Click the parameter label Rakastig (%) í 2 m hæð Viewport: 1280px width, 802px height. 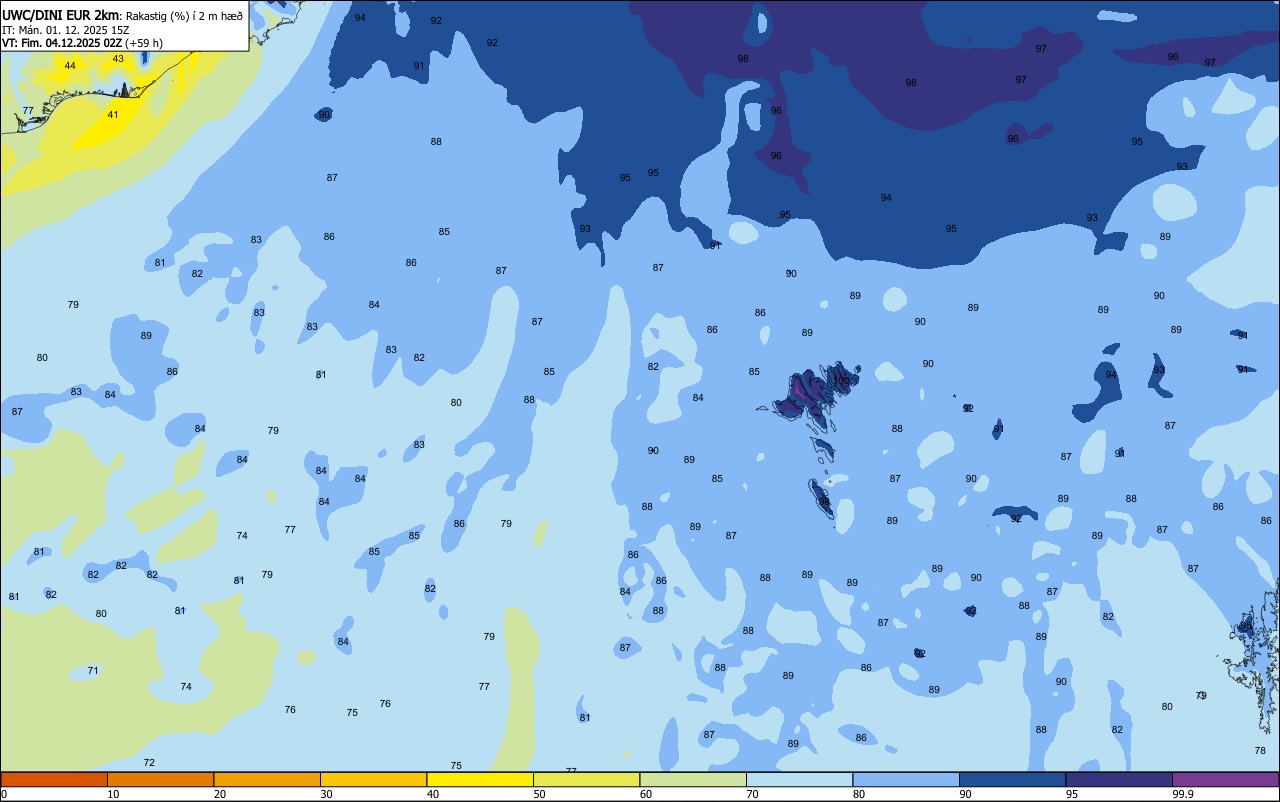184,16
